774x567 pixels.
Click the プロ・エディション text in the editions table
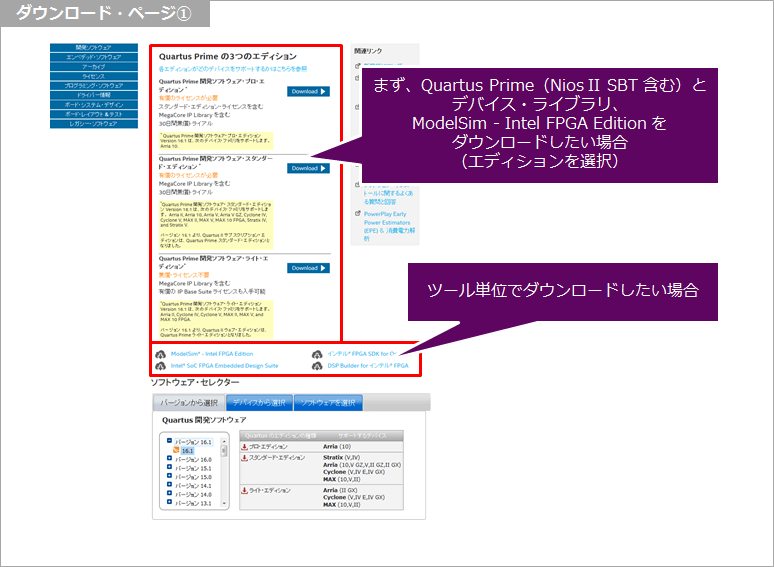pyautogui.click(x=268, y=447)
